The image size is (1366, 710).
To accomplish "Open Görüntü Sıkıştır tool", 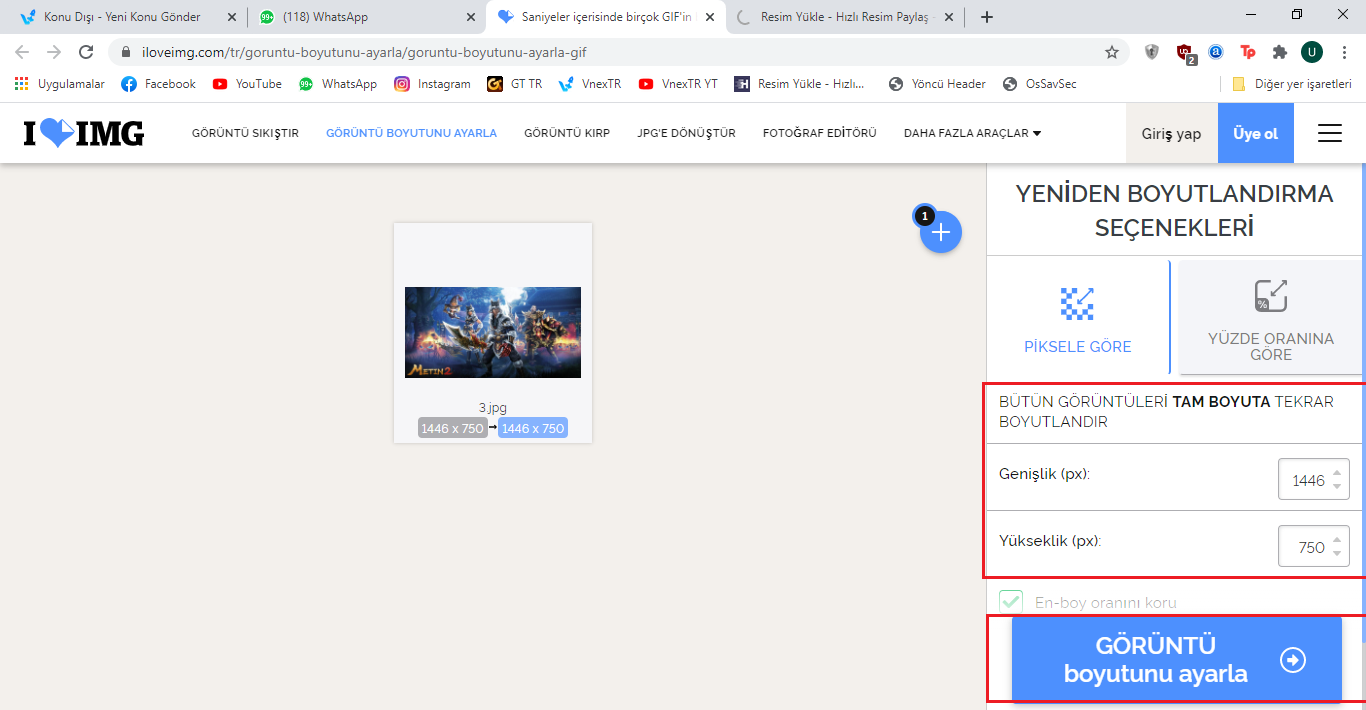I will [x=245, y=133].
